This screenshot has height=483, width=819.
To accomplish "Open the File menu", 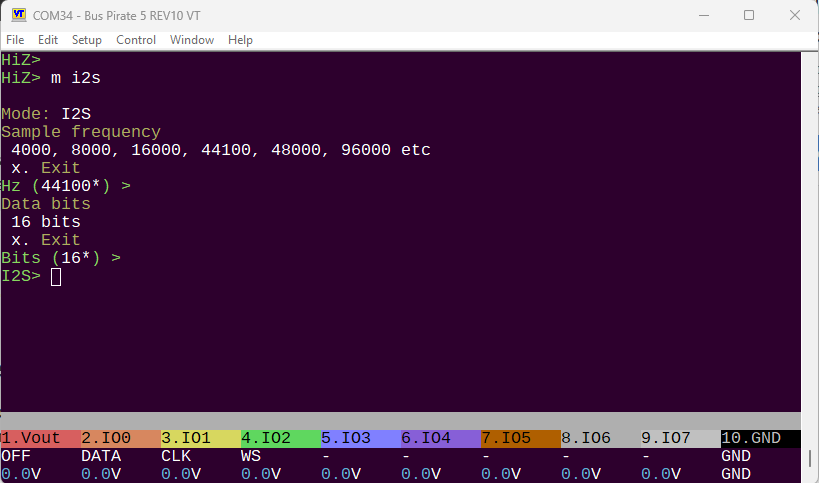I will click(x=15, y=40).
